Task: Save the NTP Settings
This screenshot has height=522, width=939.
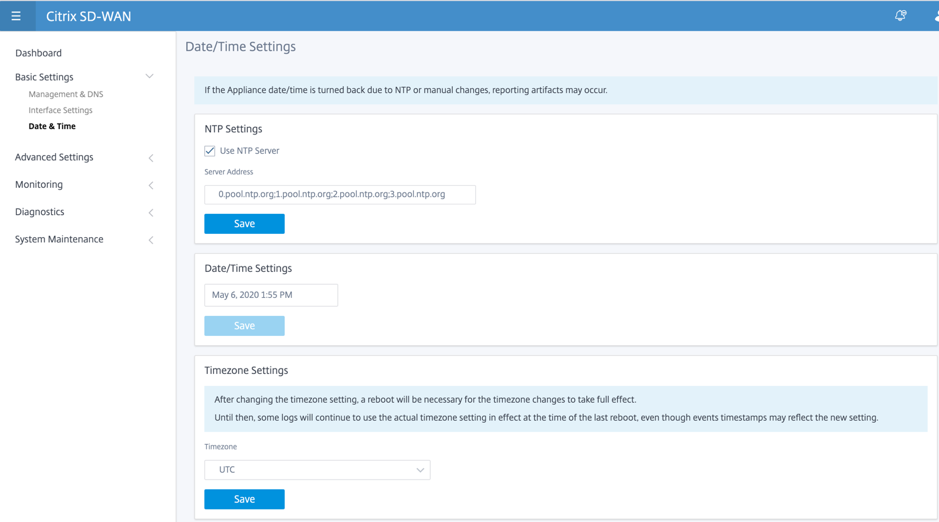Action: coord(244,223)
